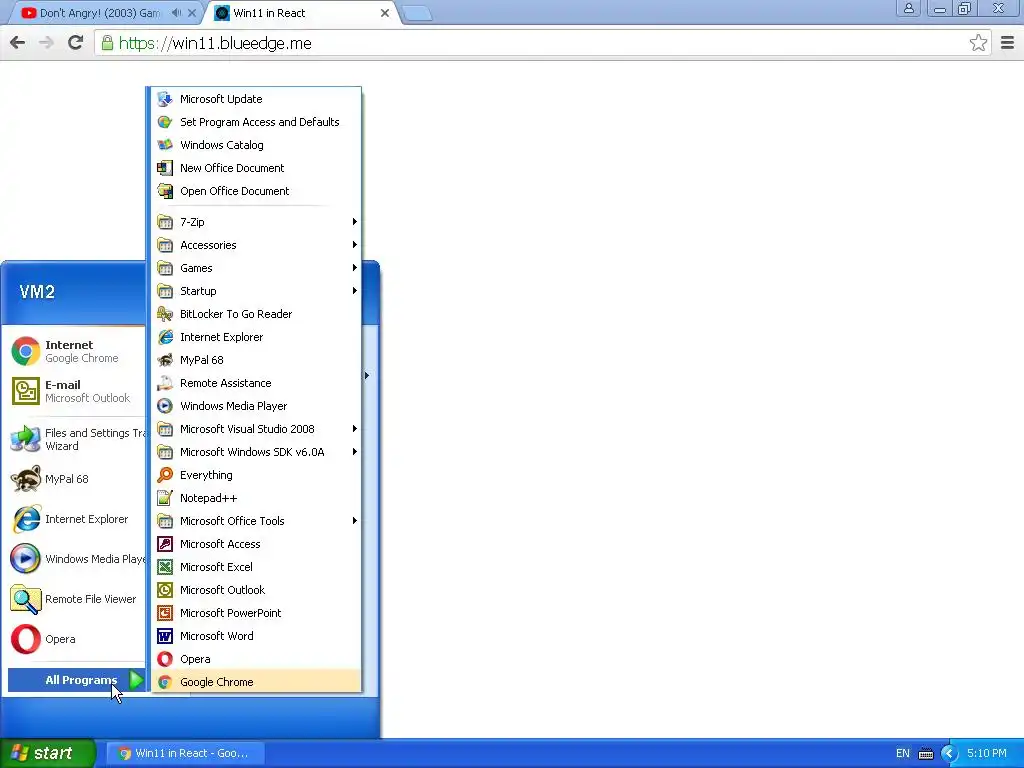Image resolution: width=1024 pixels, height=768 pixels.
Task: Mute audio on the YouTube tab
Action: [x=176, y=12]
